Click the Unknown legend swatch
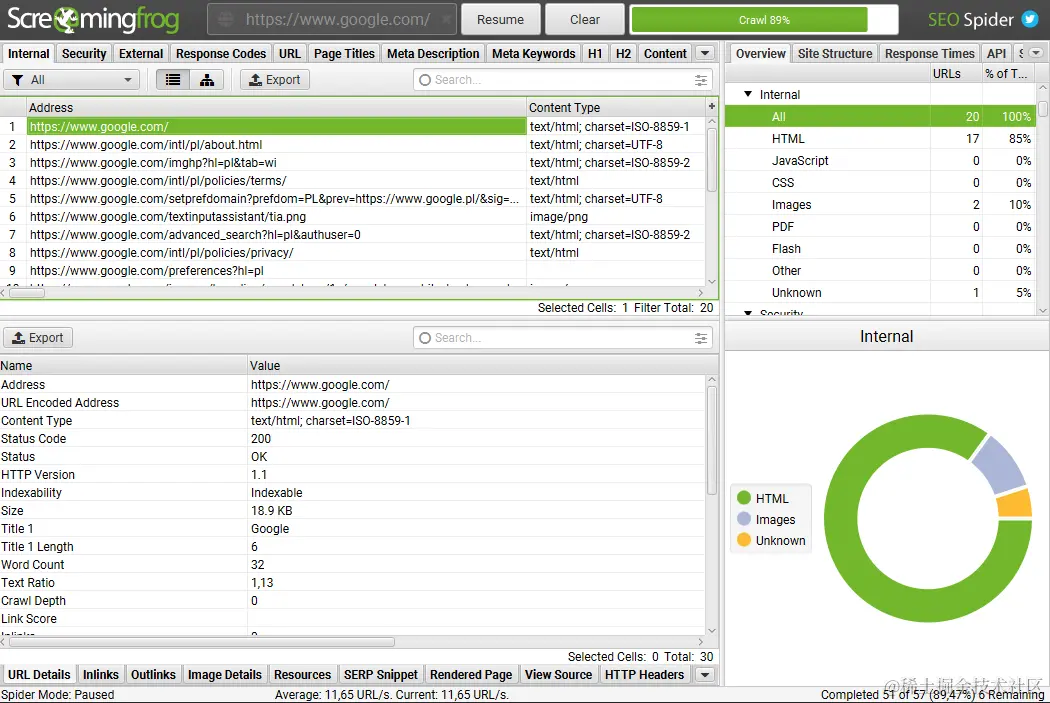The height and width of the screenshot is (703, 1050). pyautogui.click(x=743, y=540)
